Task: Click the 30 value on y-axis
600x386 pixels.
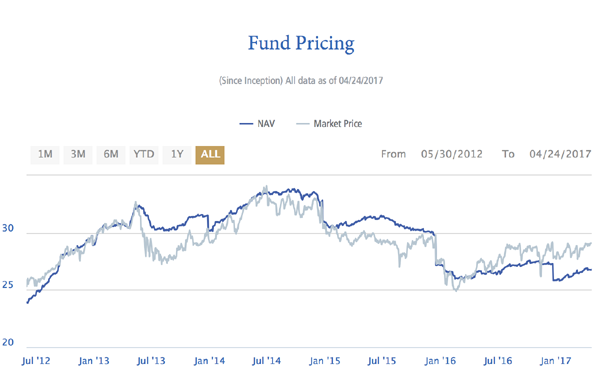Action: pyautogui.click(x=8, y=228)
